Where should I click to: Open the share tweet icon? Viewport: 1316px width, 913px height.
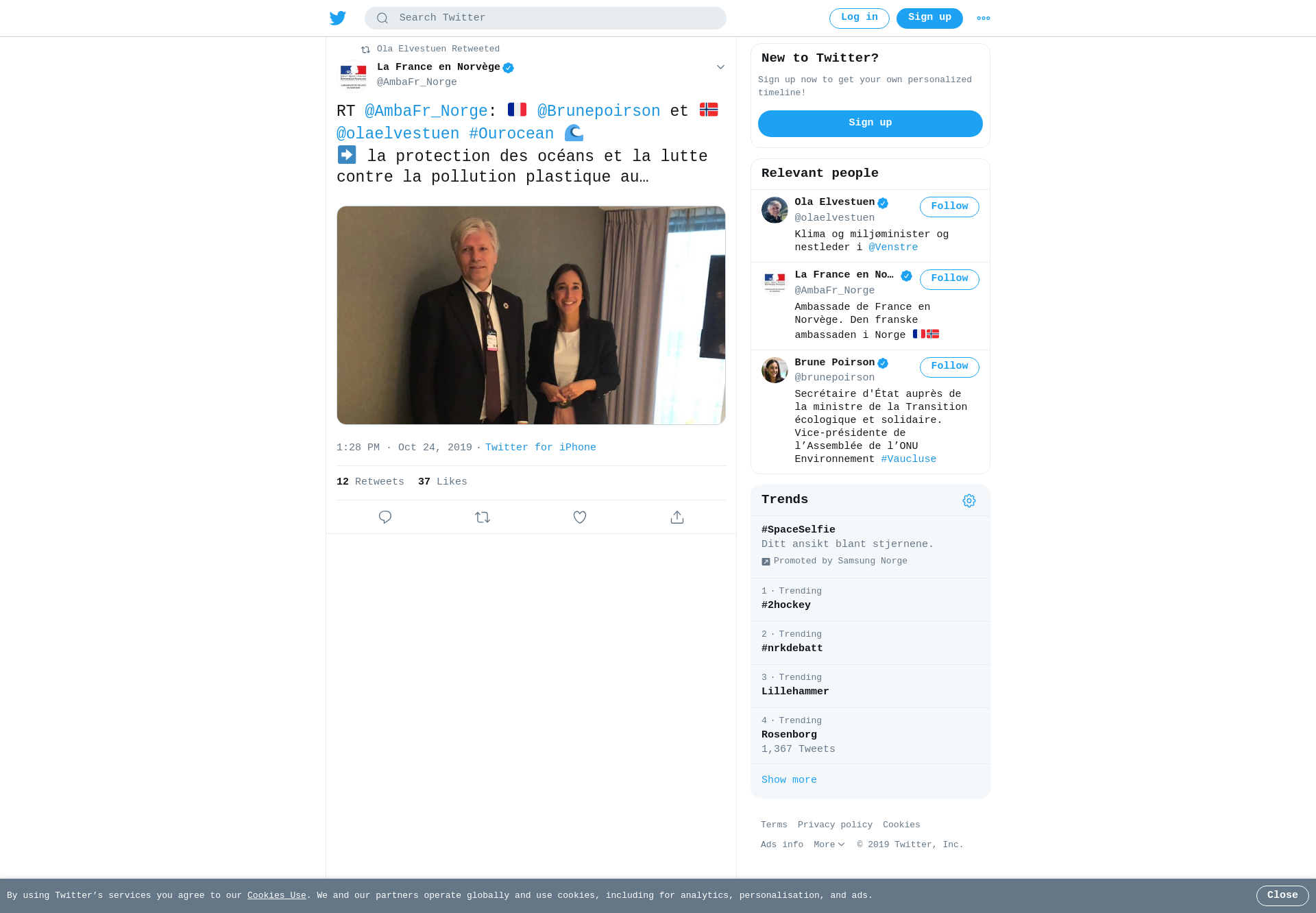coord(677,518)
